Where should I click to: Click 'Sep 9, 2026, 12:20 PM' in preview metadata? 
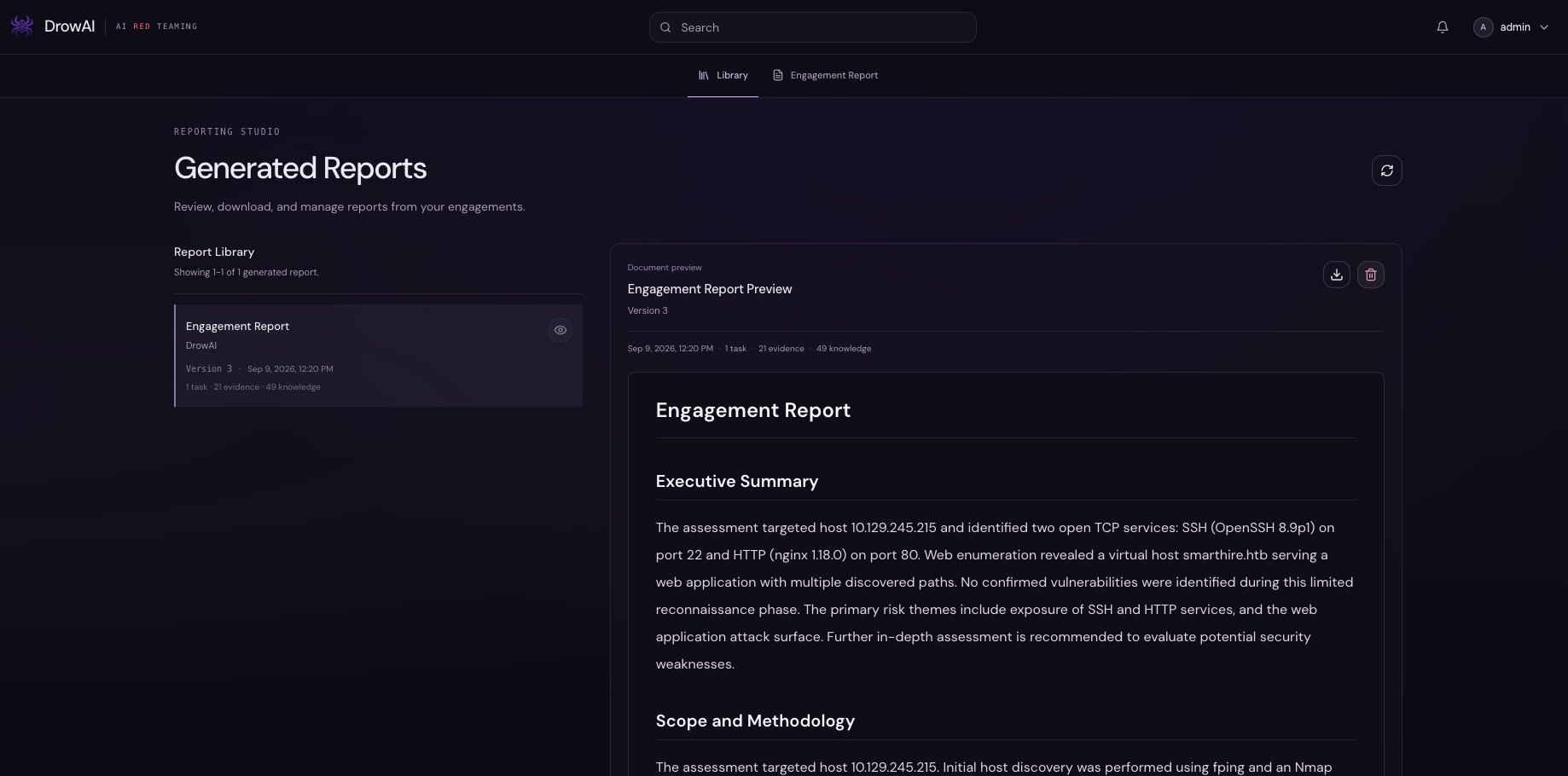(x=671, y=349)
